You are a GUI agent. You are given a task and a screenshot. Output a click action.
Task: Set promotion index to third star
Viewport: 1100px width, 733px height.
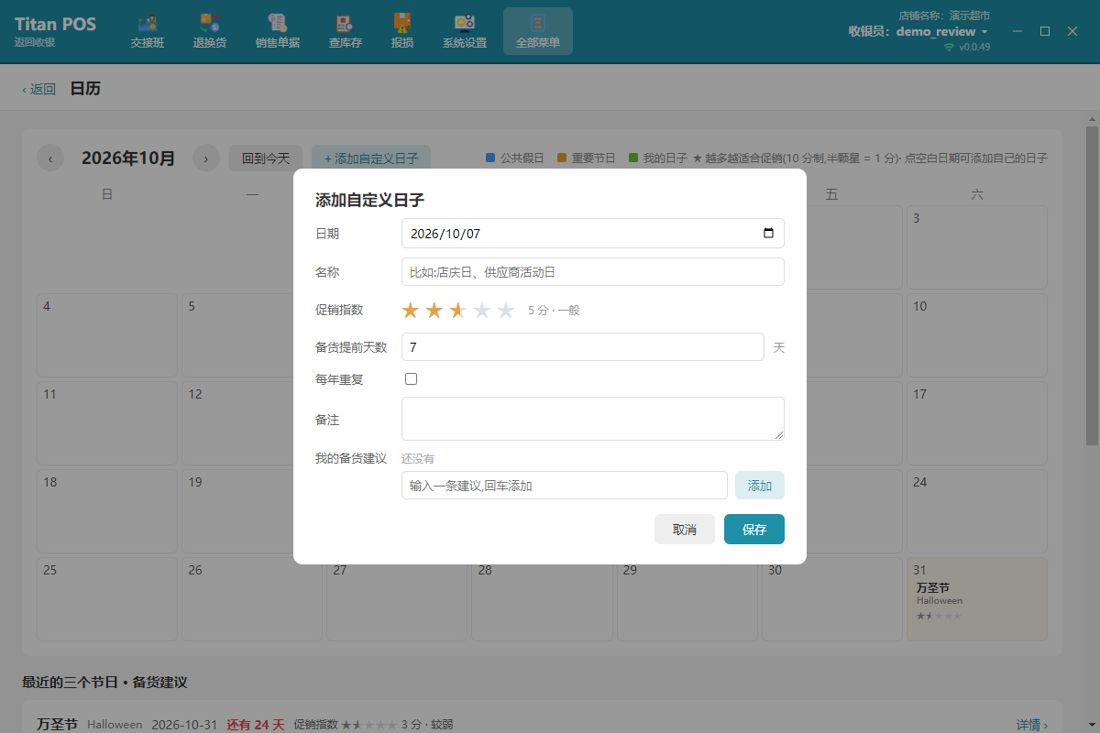click(x=458, y=310)
